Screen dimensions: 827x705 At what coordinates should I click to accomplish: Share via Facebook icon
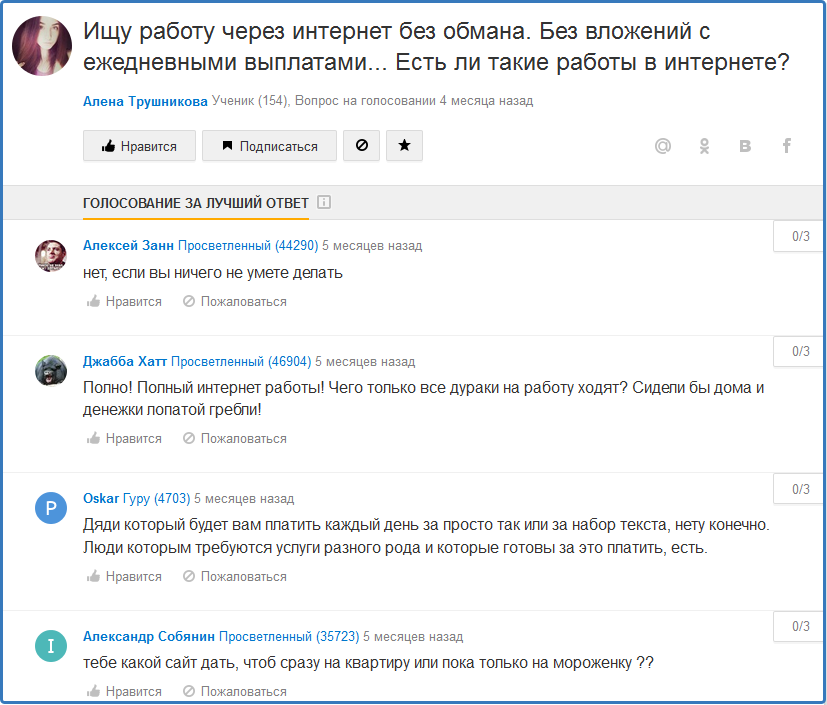786,146
